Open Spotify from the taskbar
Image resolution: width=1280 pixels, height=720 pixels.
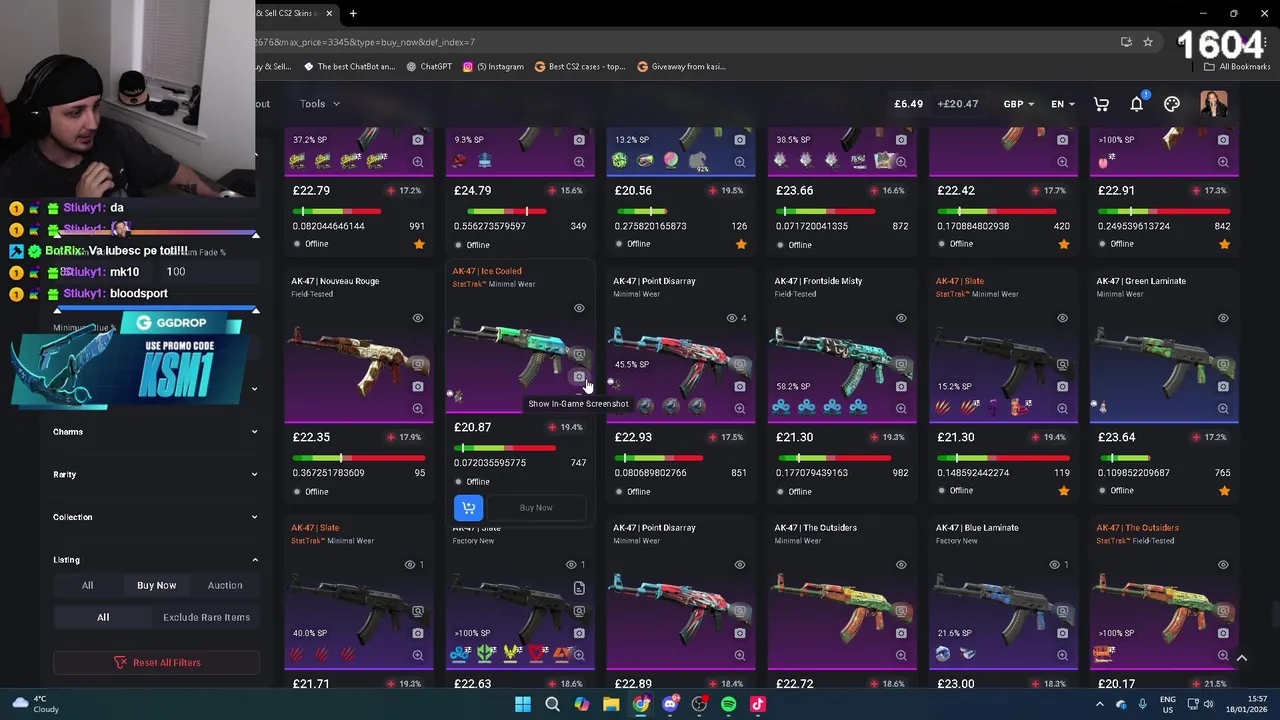(x=728, y=704)
